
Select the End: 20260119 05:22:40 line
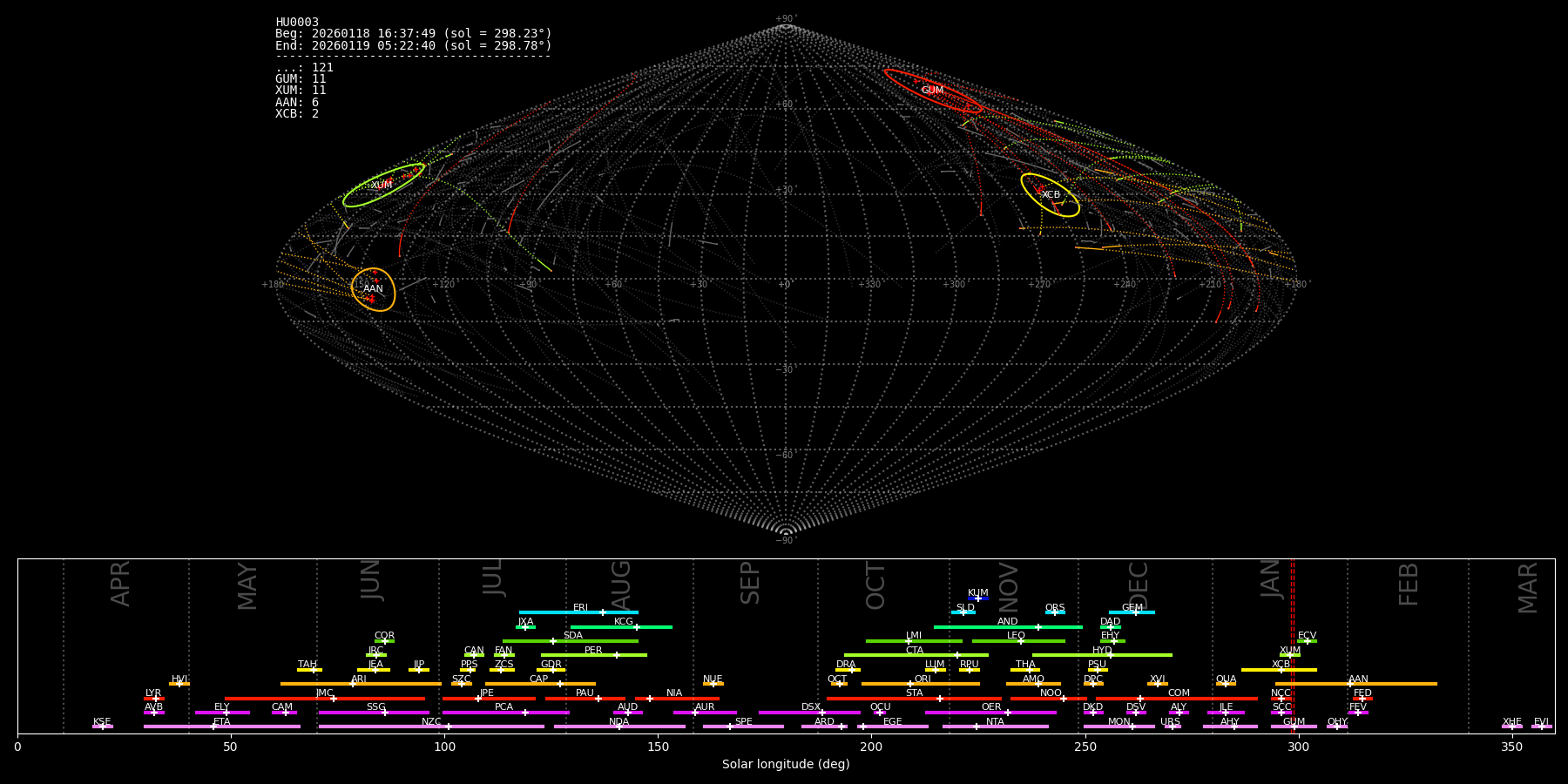pos(414,45)
